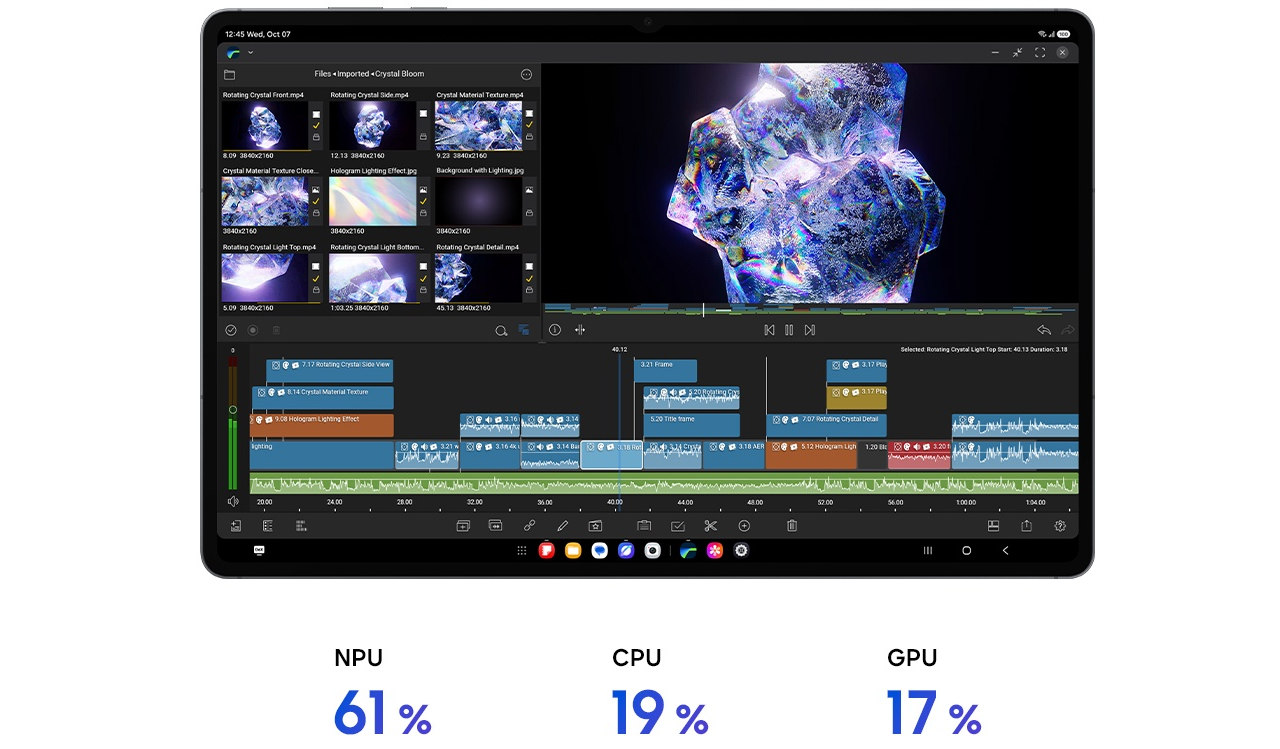1280x749 pixels.
Task: Go to the Files breadcrumb
Action: [x=322, y=74]
